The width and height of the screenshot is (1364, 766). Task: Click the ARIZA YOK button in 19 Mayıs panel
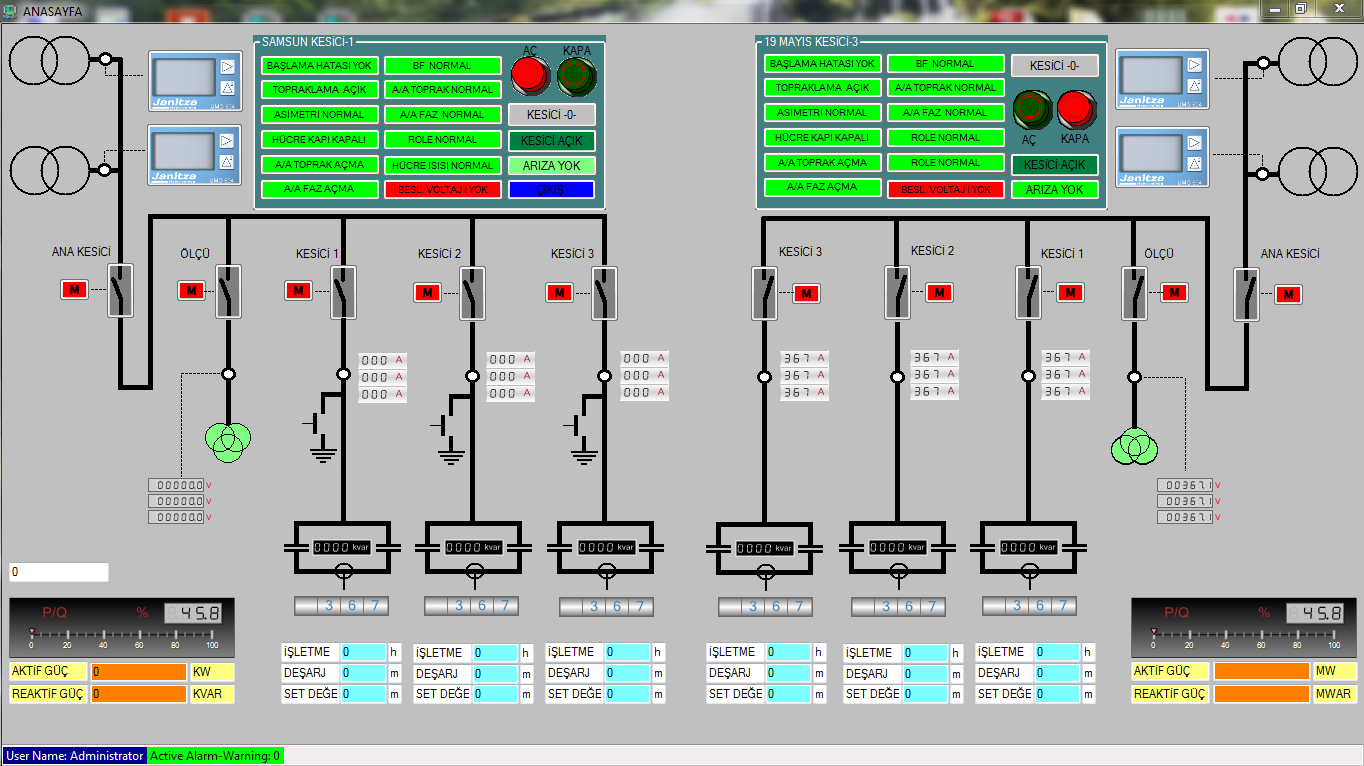pyautogui.click(x=1055, y=189)
